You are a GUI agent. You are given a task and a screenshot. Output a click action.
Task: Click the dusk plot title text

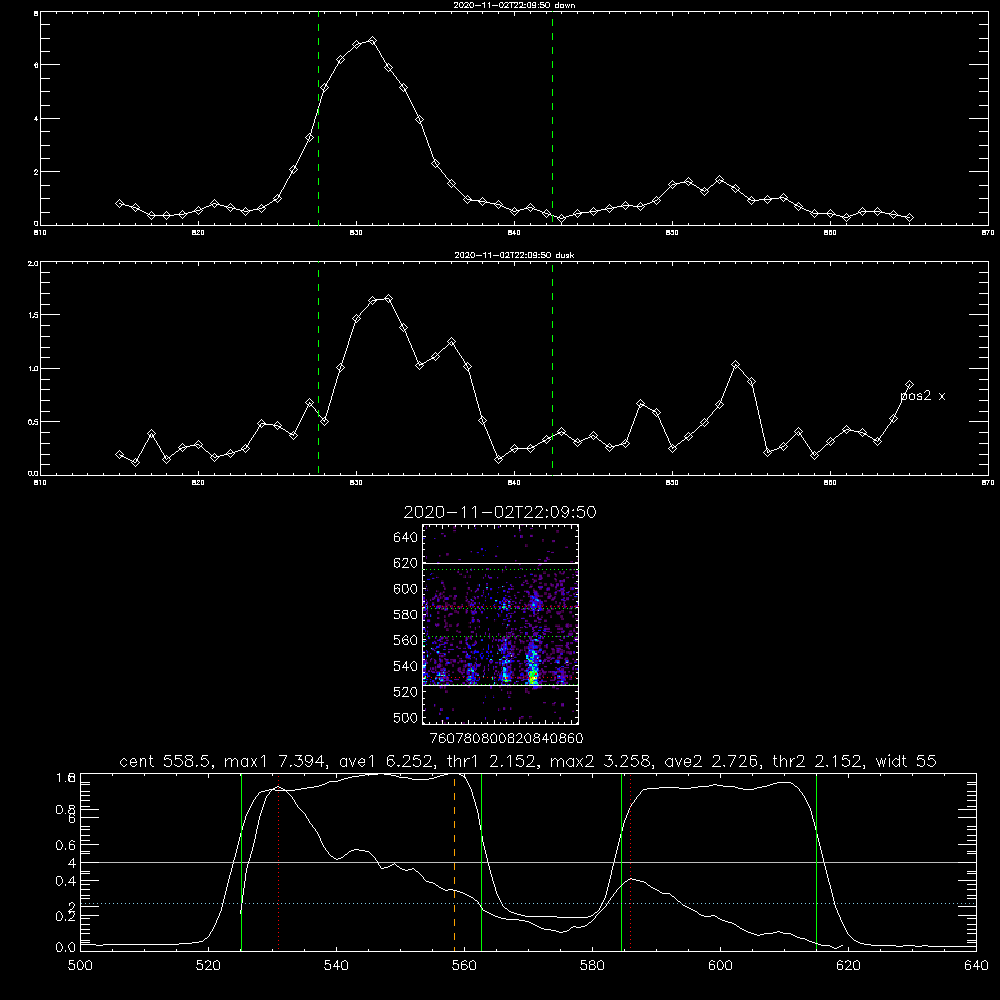click(x=514, y=254)
